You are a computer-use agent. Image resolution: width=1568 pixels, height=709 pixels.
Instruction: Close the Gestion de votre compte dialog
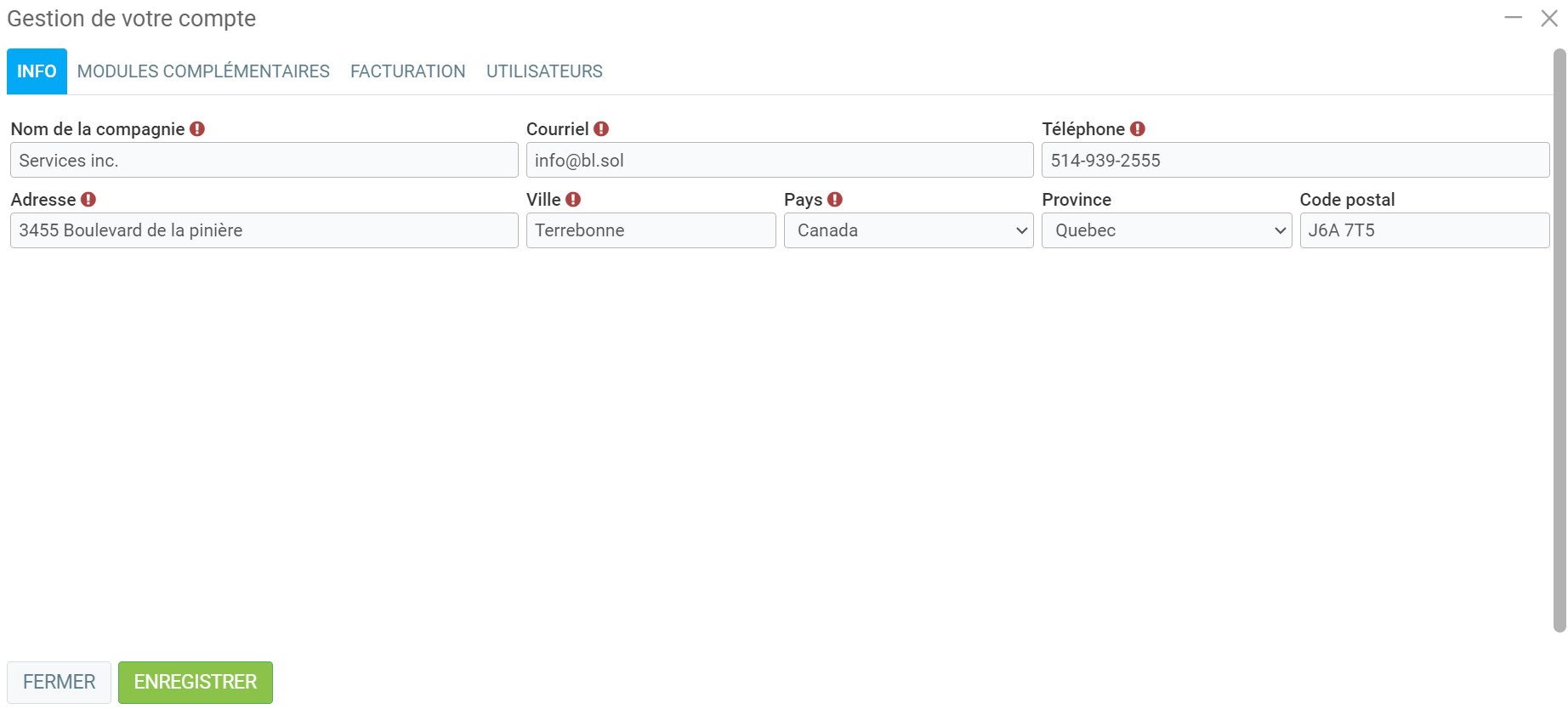click(x=1548, y=18)
